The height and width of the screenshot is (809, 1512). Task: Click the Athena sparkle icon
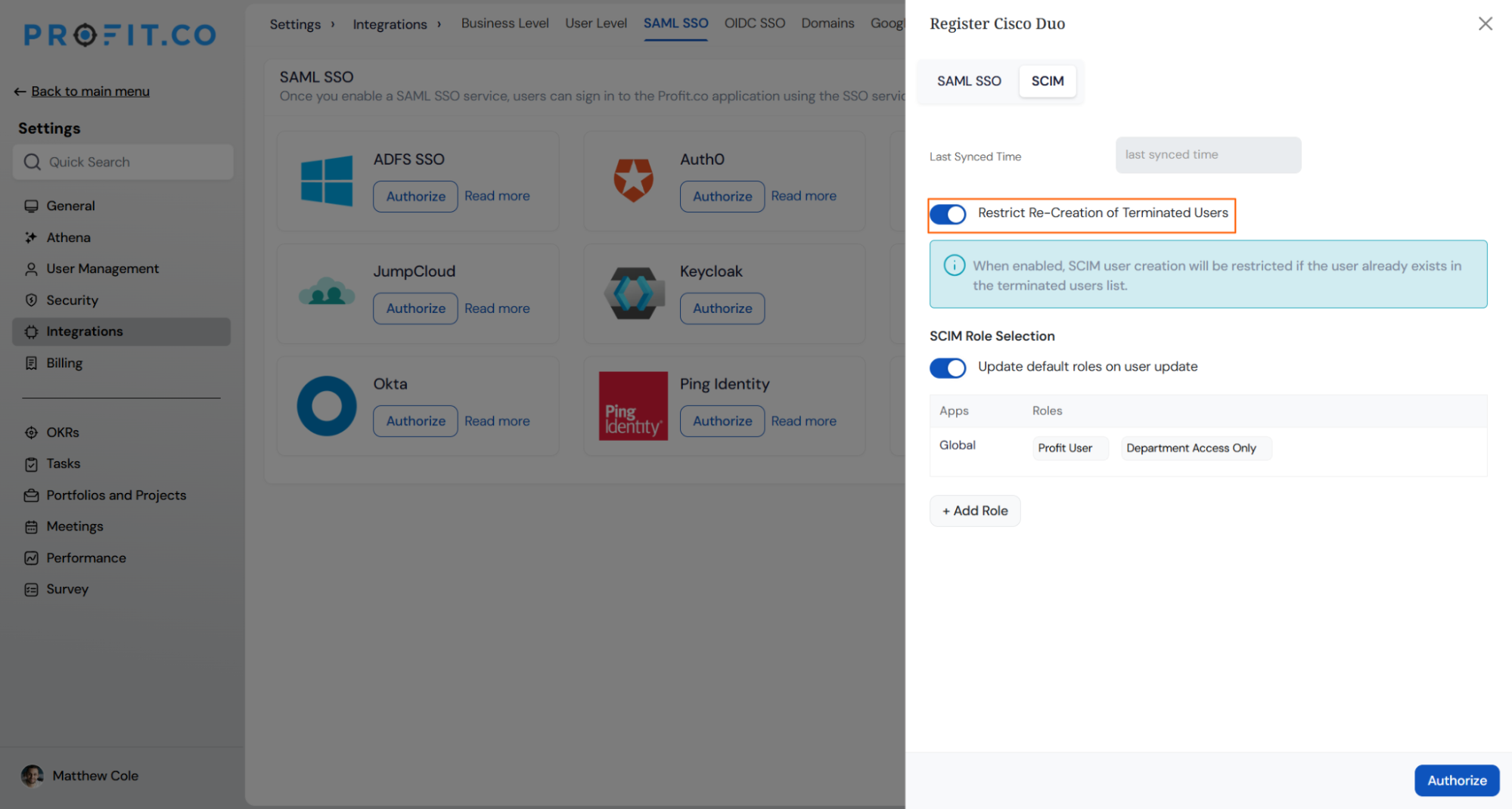coord(31,237)
